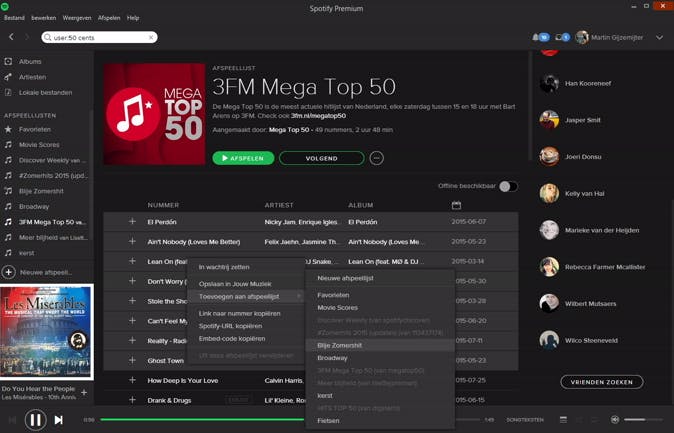Clear the search field with X
Image resolution: width=674 pixels, height=433 pixels.
coord(151,38)
